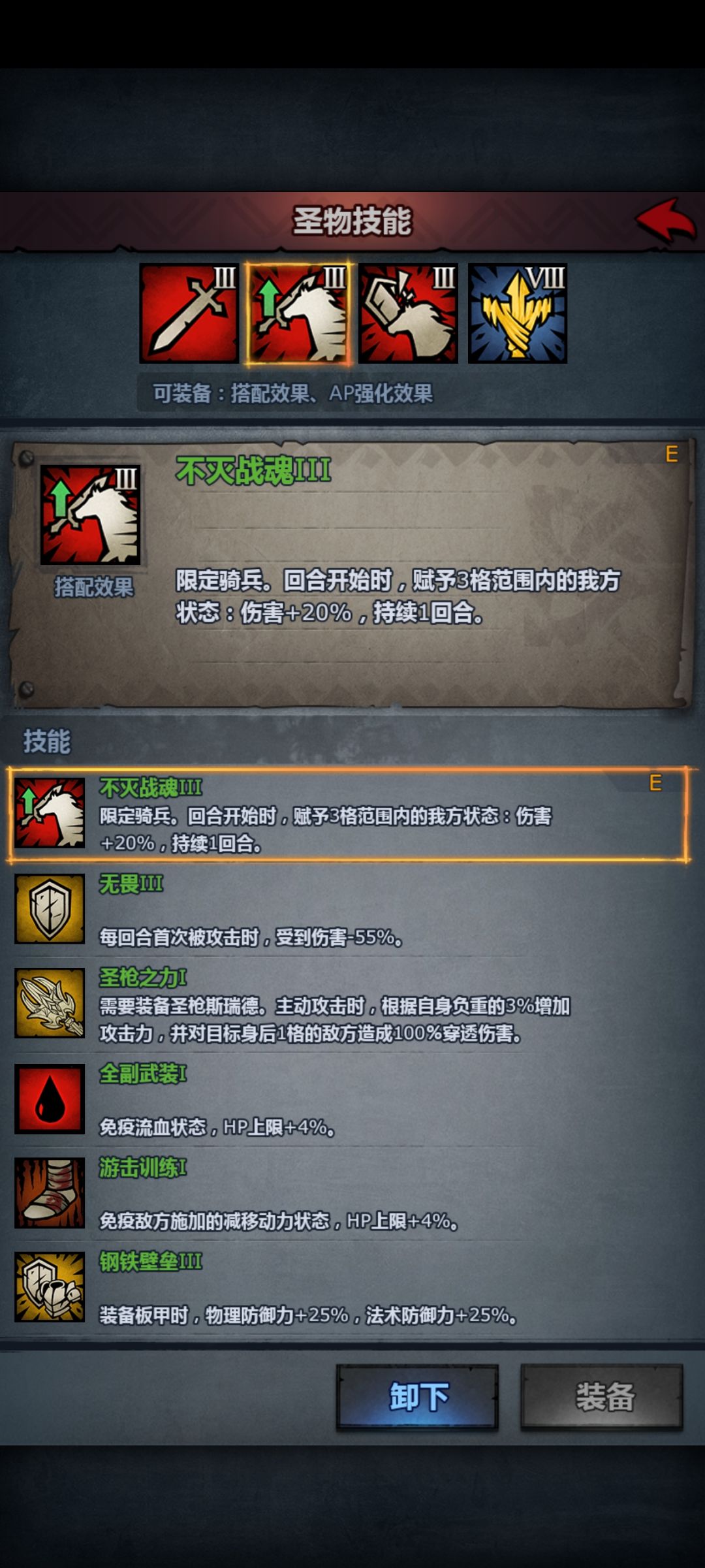Click the red back arrow in header
This screenshot has height=1568, width=705.
tap(666, 221)
